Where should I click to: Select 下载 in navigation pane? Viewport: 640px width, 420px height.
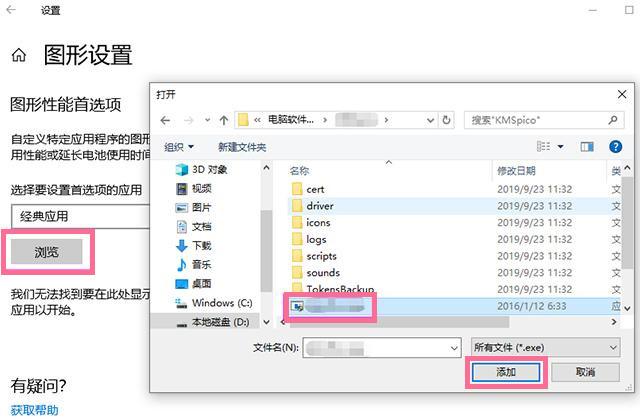(x=193, y=245)
